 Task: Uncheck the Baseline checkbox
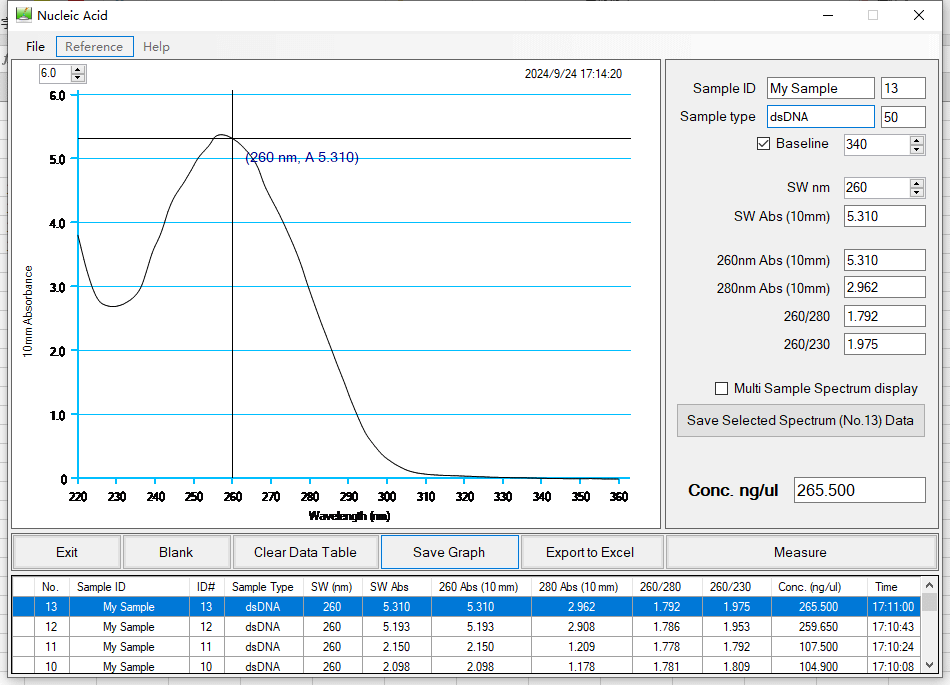coord(764,144)
